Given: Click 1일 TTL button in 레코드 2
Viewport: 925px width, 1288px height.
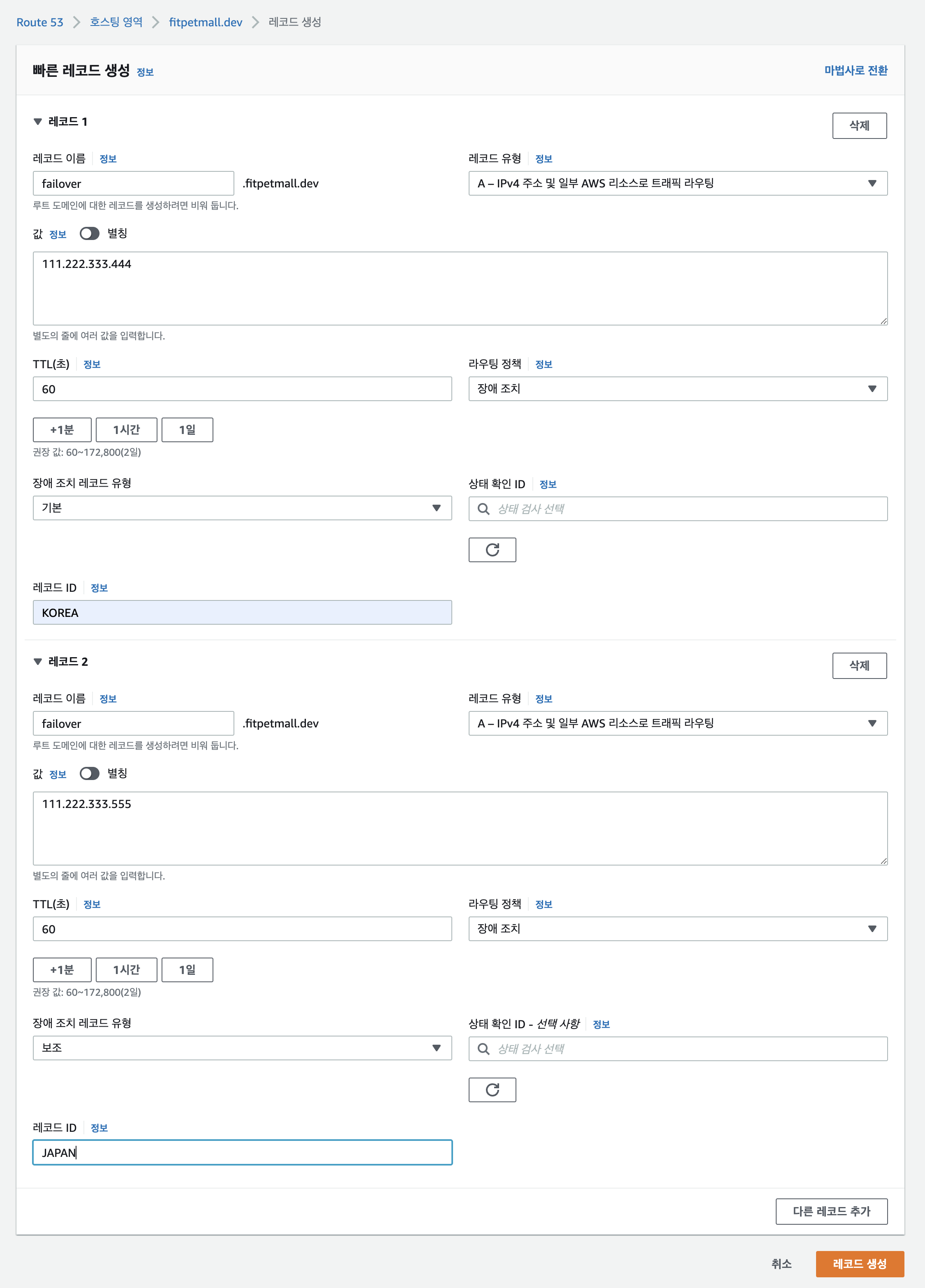Looking at the screenshot, I should click(x=187, y=970).
